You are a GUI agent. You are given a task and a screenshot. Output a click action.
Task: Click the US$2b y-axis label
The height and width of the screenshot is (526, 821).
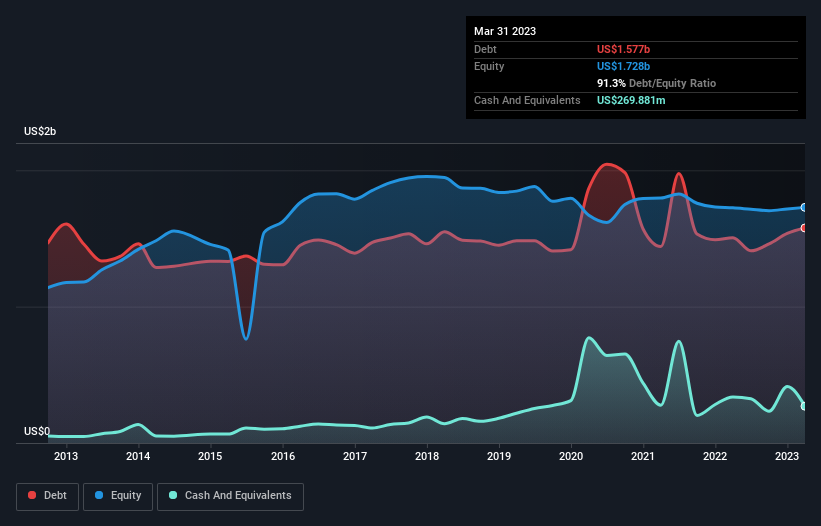tap(40, 131)
